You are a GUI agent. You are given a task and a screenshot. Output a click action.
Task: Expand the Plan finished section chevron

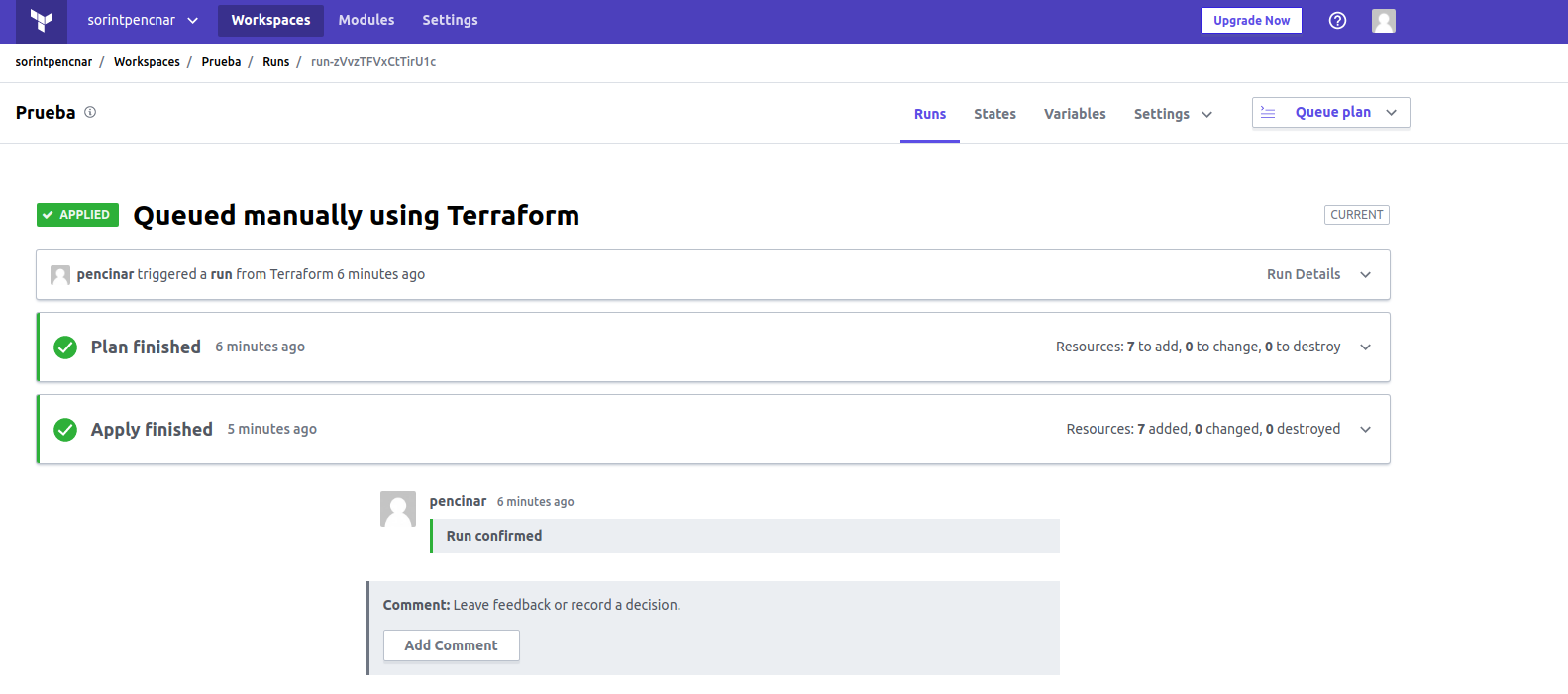1366,347
